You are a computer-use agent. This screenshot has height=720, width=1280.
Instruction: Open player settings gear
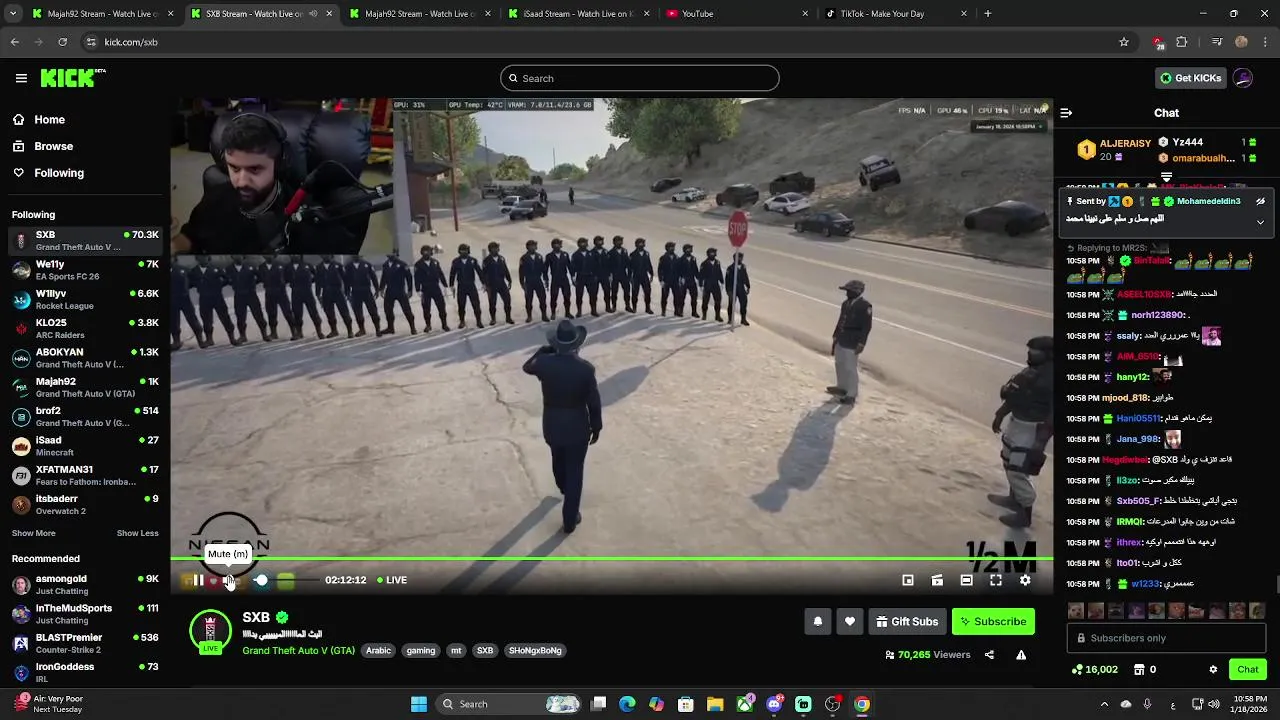(1025, 580)
